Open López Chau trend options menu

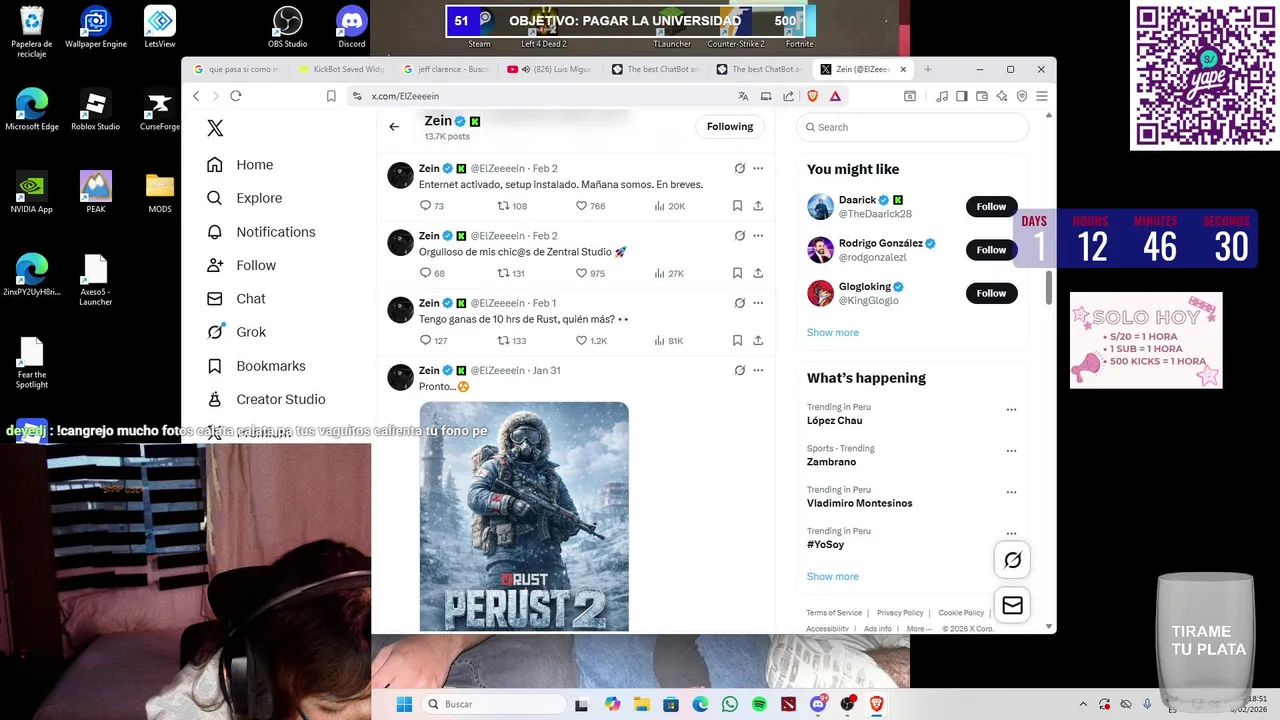(1011, 410)
